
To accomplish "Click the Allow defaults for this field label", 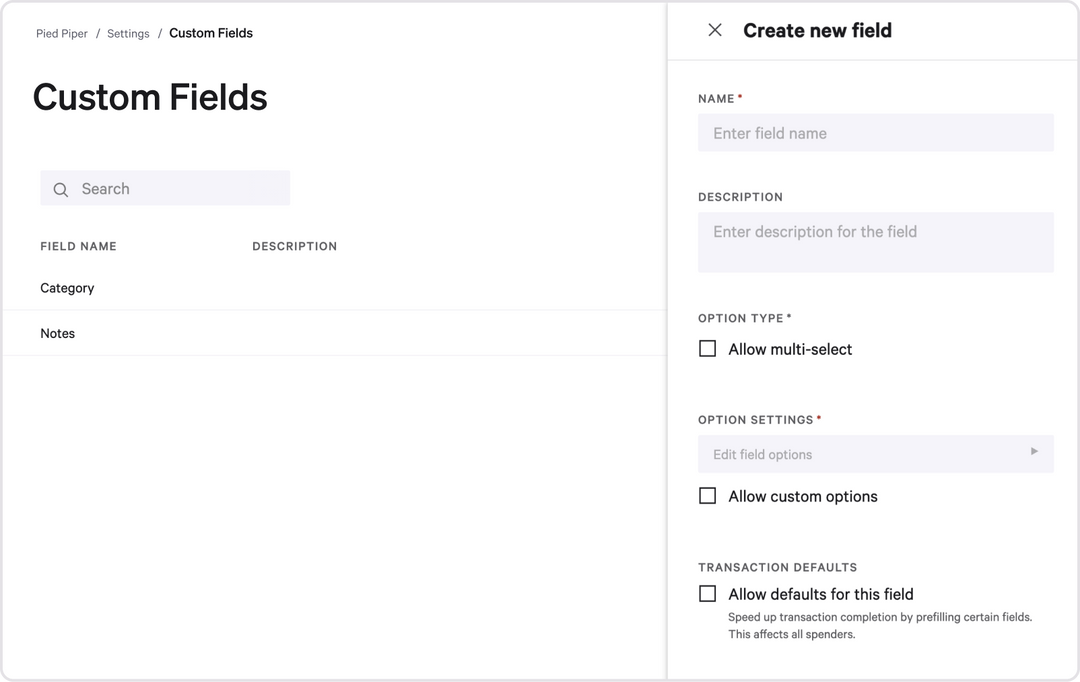I will 821,594.
